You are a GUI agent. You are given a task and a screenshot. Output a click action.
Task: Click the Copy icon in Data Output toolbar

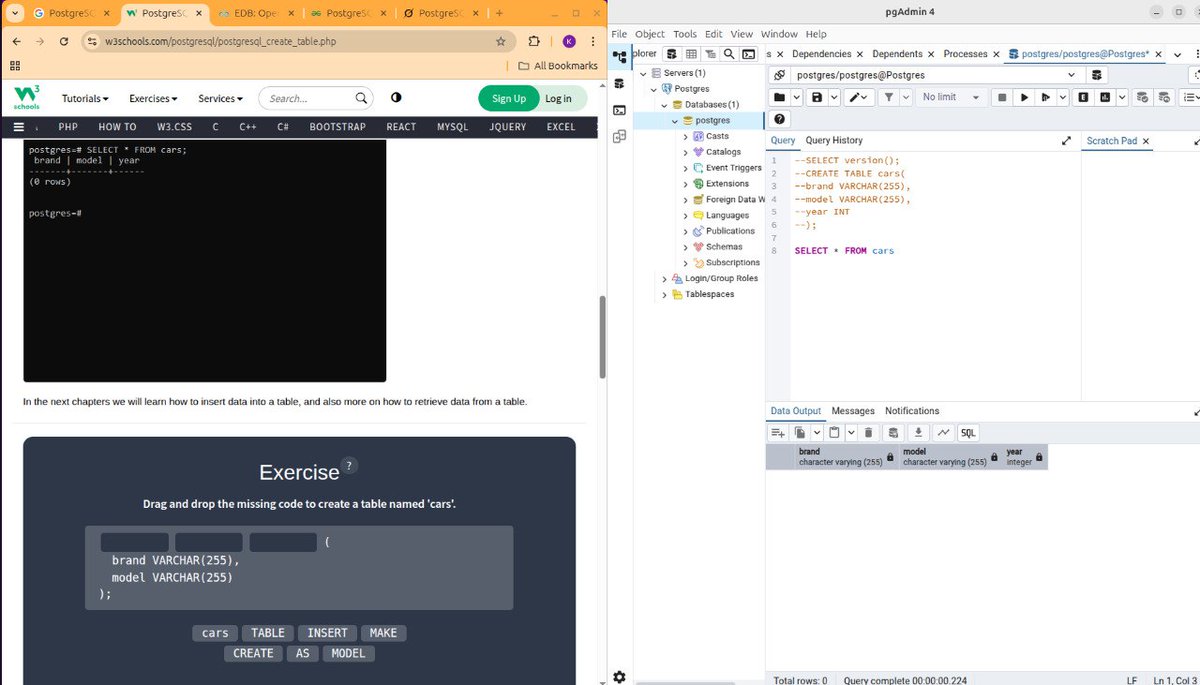point(801,433)
